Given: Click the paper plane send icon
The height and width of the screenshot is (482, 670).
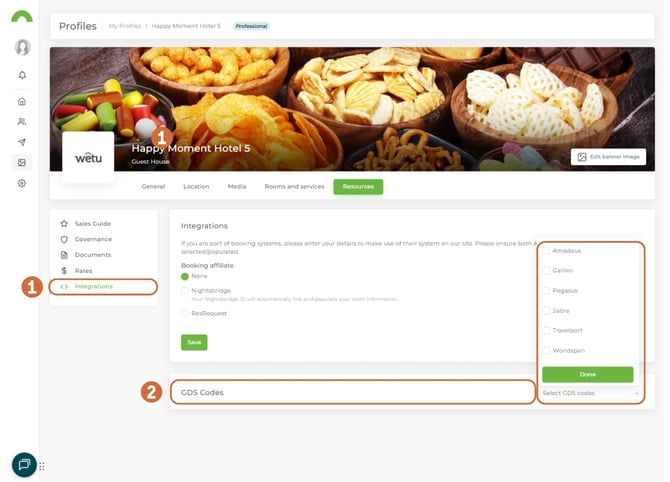Looking at the screenshot, I should (x=22, y=142).
